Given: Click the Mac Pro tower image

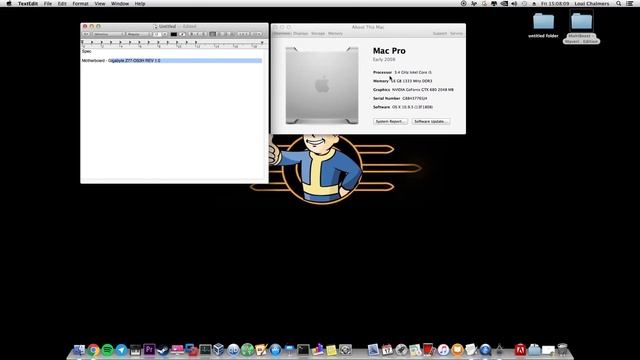Looking at the screenshot, I should [x=322, y=85].
